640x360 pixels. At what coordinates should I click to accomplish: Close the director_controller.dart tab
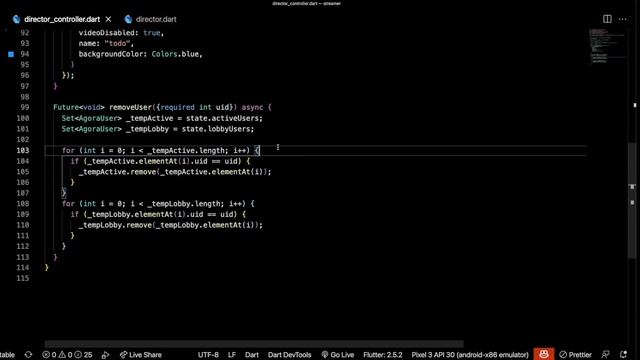[108, 19]
